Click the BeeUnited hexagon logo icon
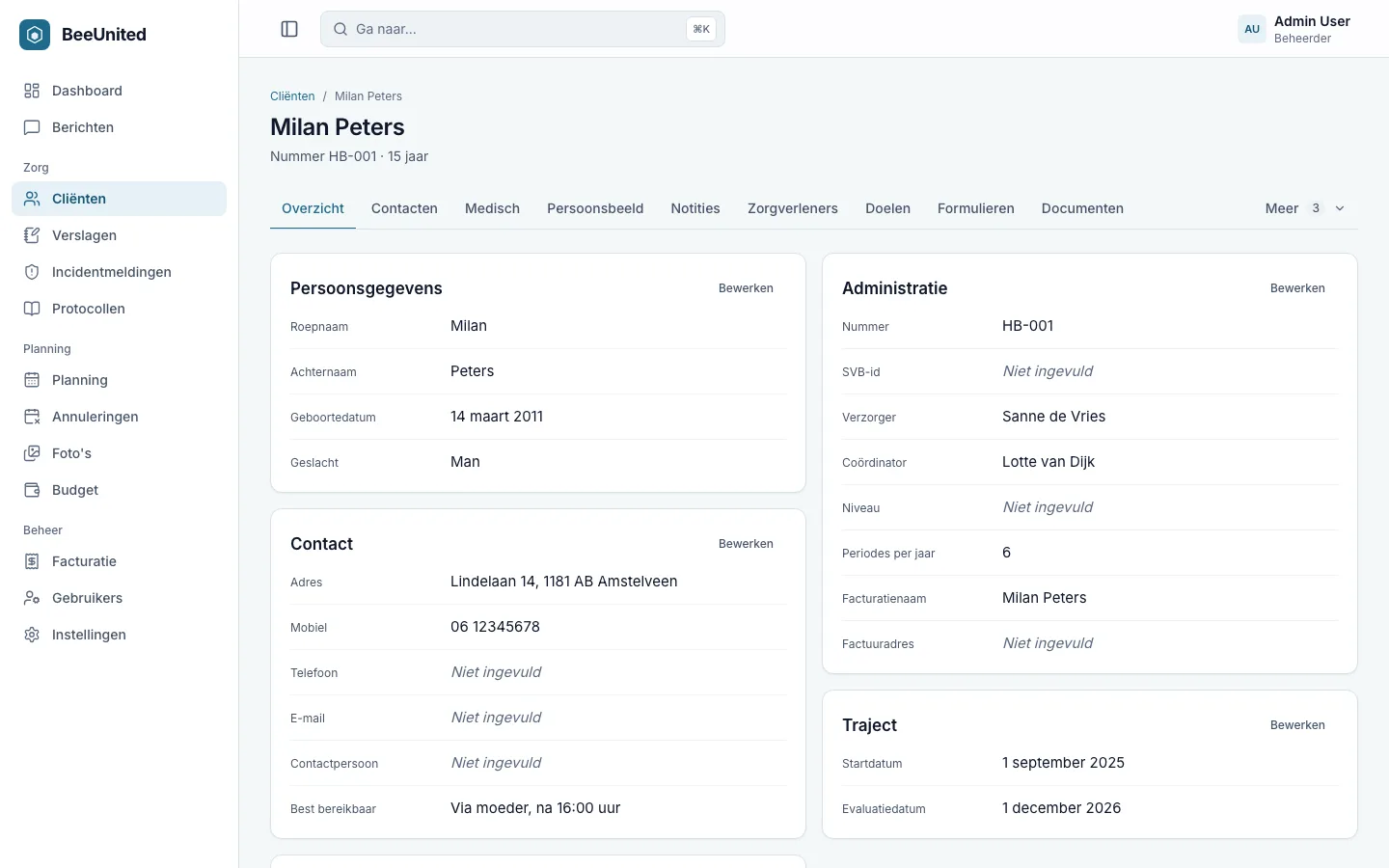Image resolution: width=1389 pixels, height=868 pixels. (35, 35)
